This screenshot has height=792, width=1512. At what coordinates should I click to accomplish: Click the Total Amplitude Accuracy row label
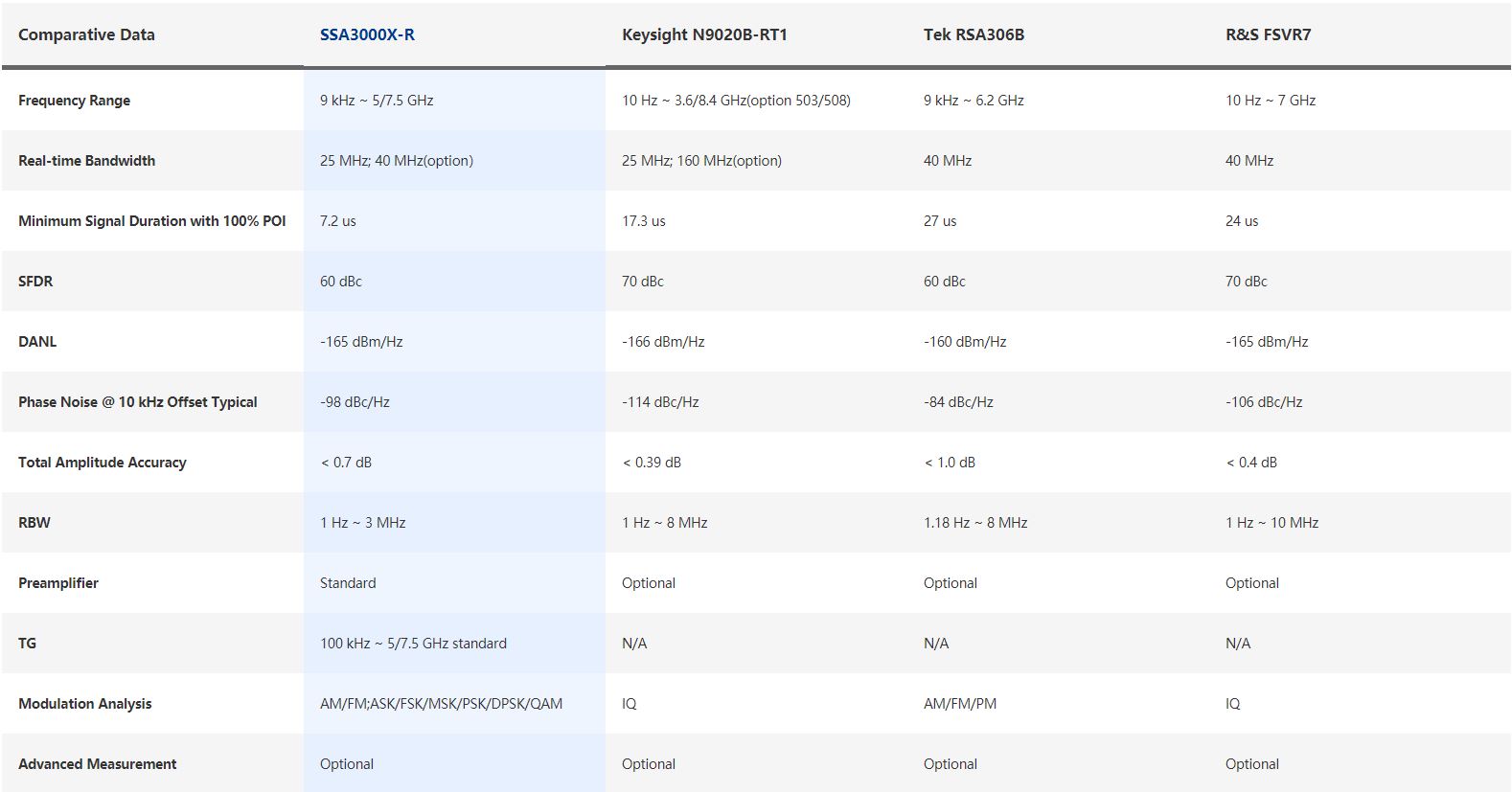103,463
